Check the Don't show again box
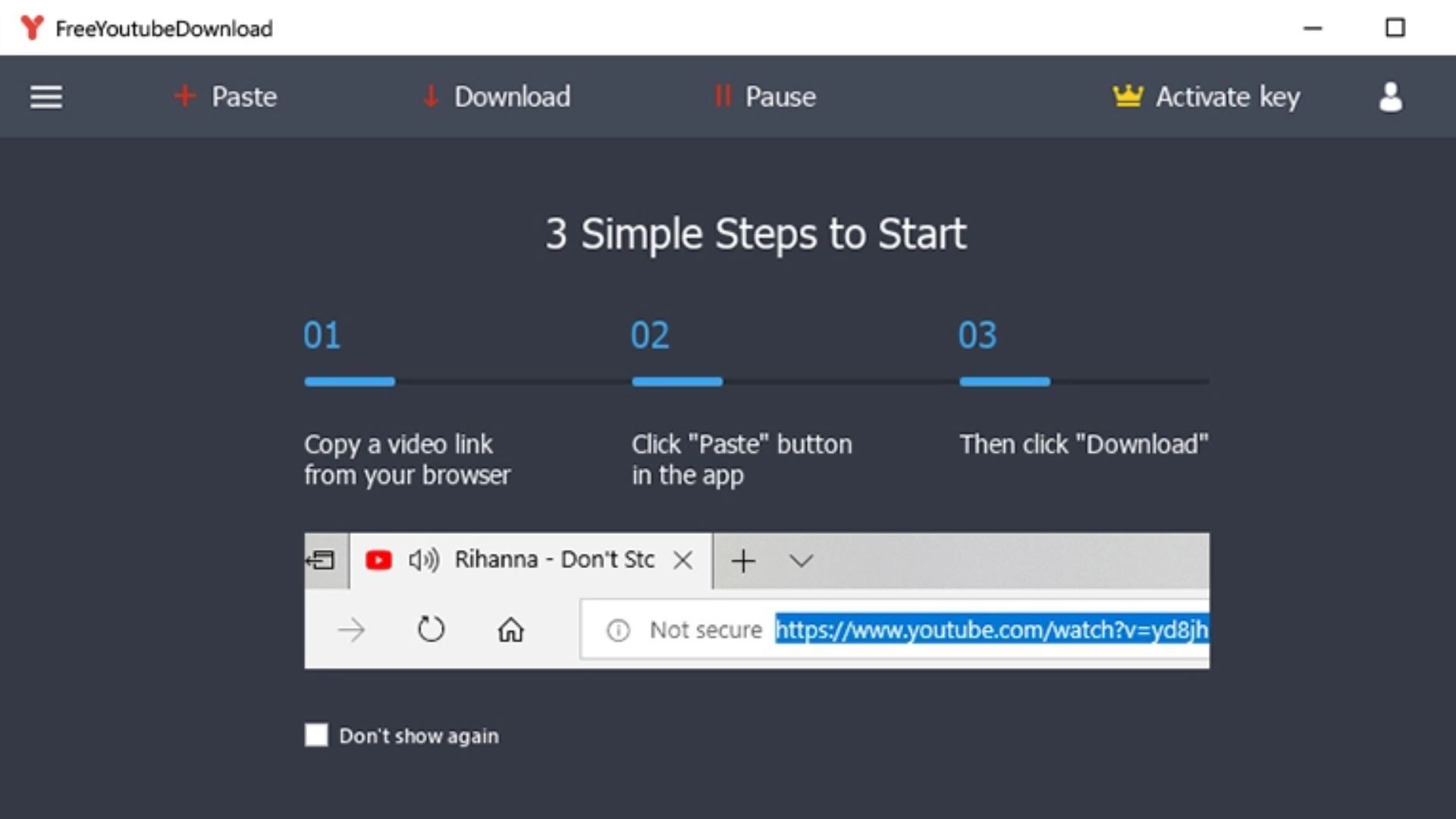Viewport: 1456px width, 819px height. click(x=316, y=735)
